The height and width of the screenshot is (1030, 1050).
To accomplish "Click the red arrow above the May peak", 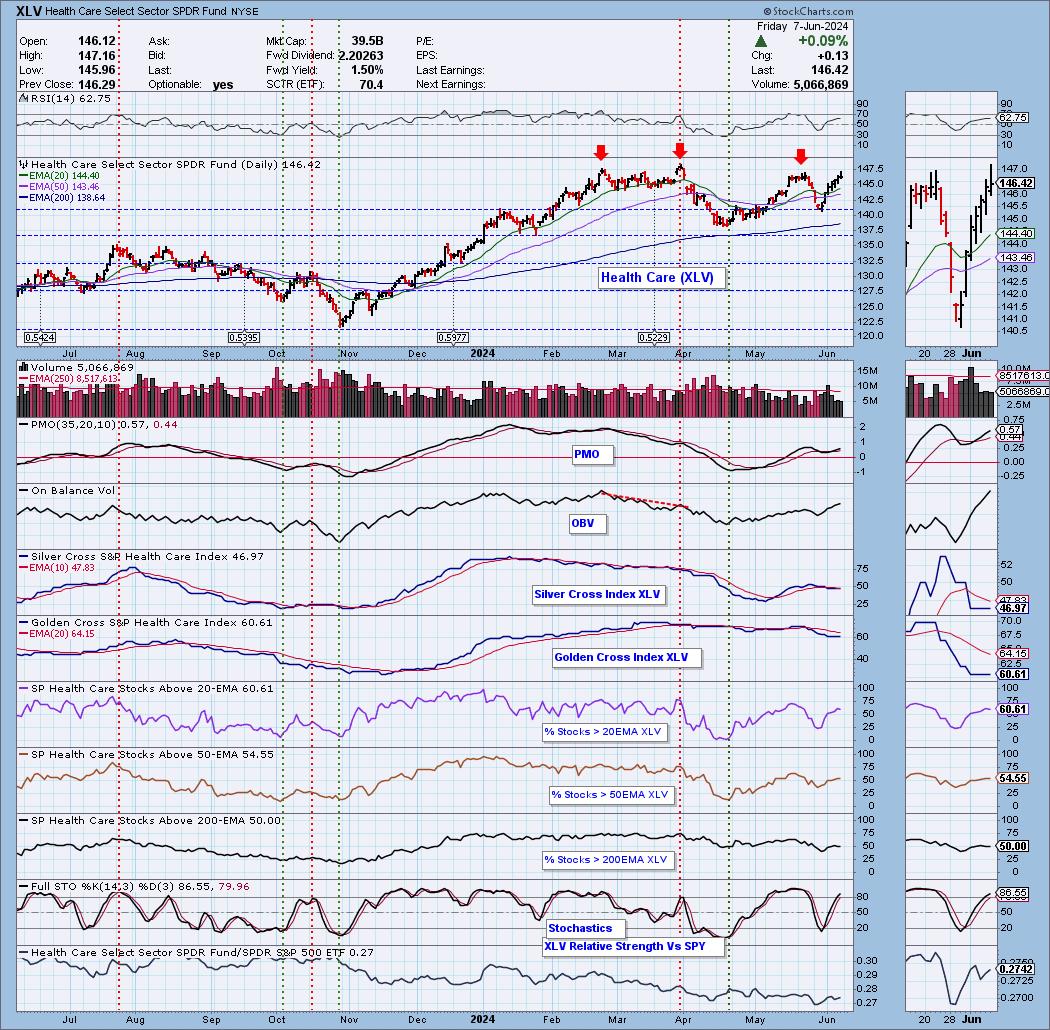I will 800,157.
